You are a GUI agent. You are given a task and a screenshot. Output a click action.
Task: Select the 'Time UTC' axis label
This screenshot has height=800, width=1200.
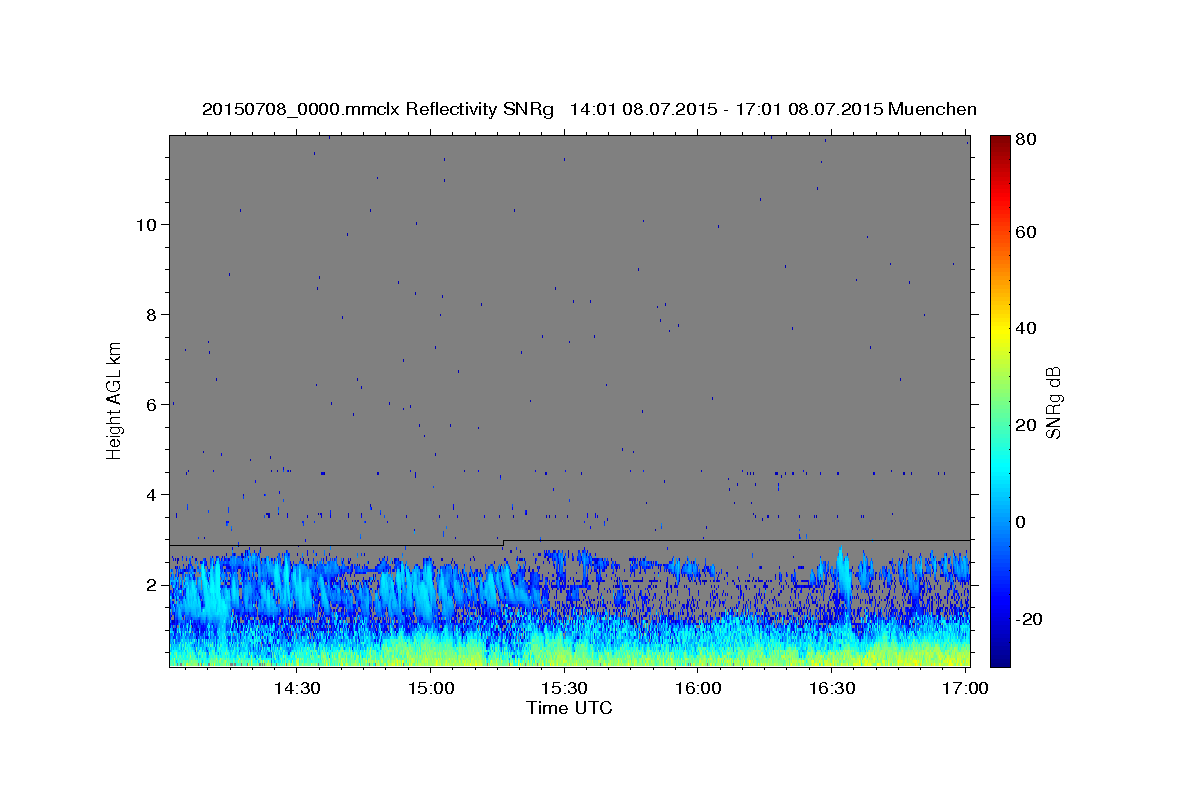[x=569, y=708]
